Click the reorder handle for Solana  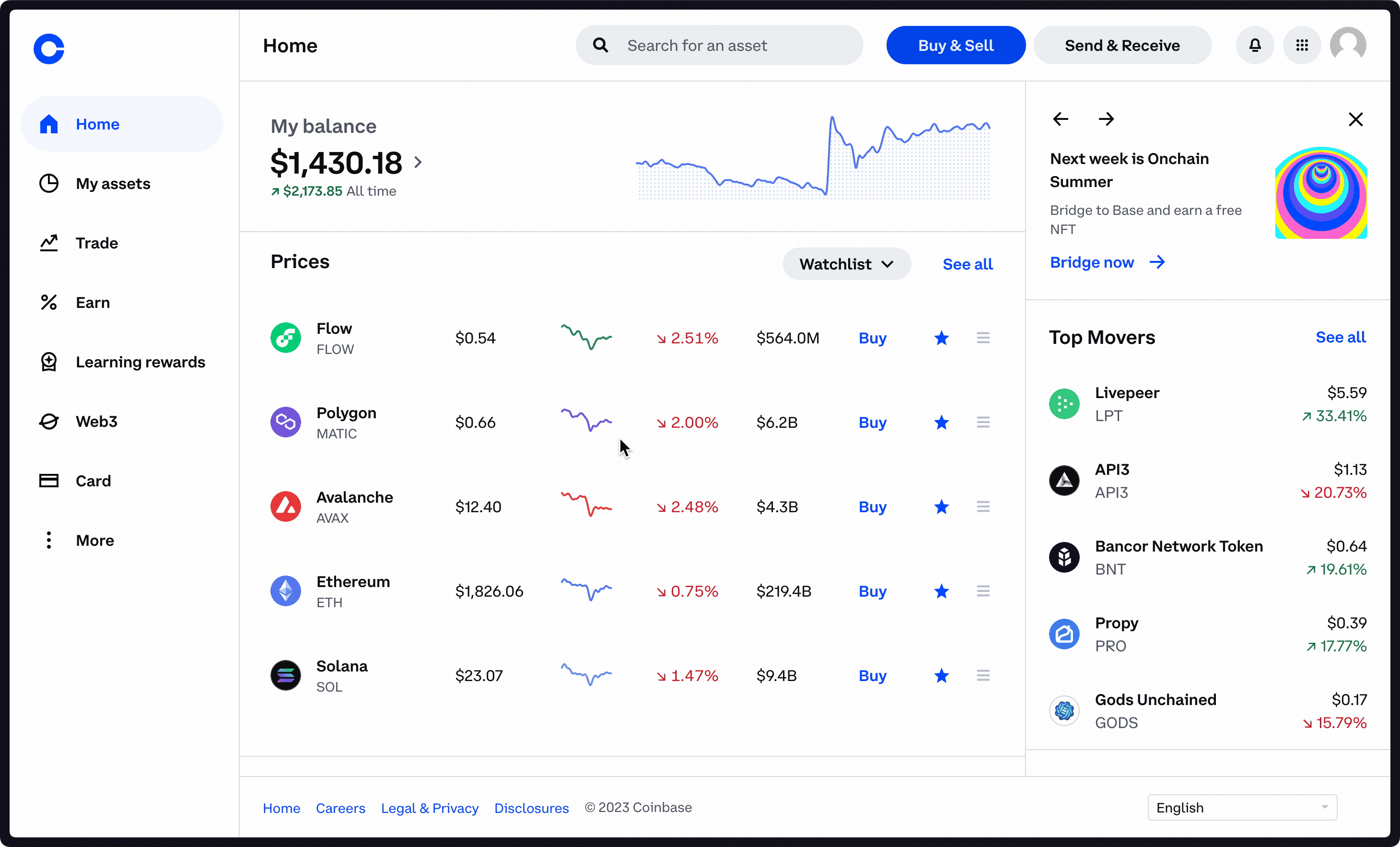(983, 675)
